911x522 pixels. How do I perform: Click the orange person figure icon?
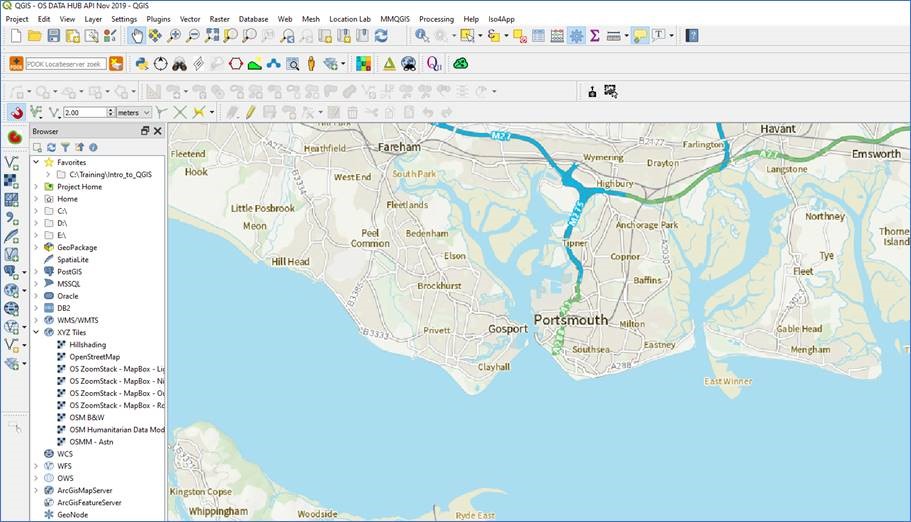click(311, 64)
